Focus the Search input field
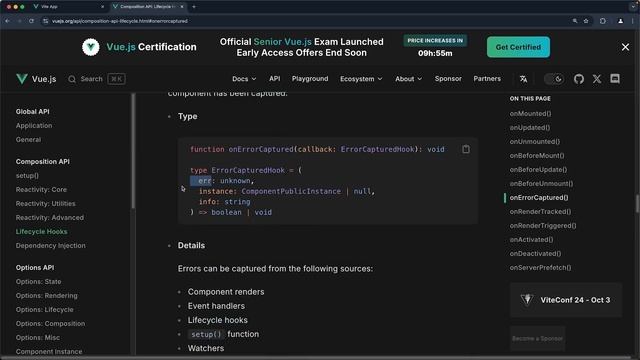Viewport: 640px width, 360px height. pos(97,79)
